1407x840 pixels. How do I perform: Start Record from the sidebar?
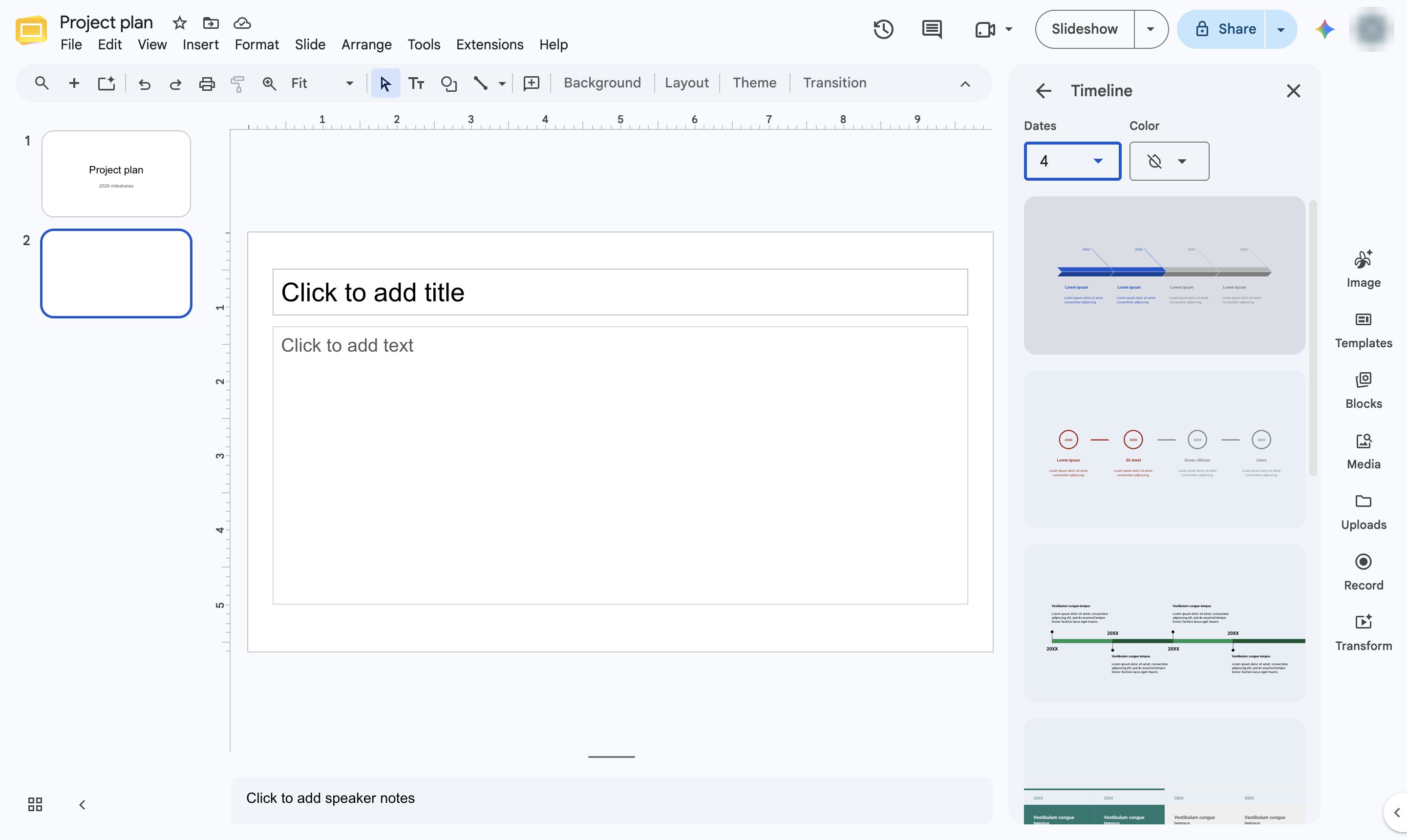[x=1363, y=572]
